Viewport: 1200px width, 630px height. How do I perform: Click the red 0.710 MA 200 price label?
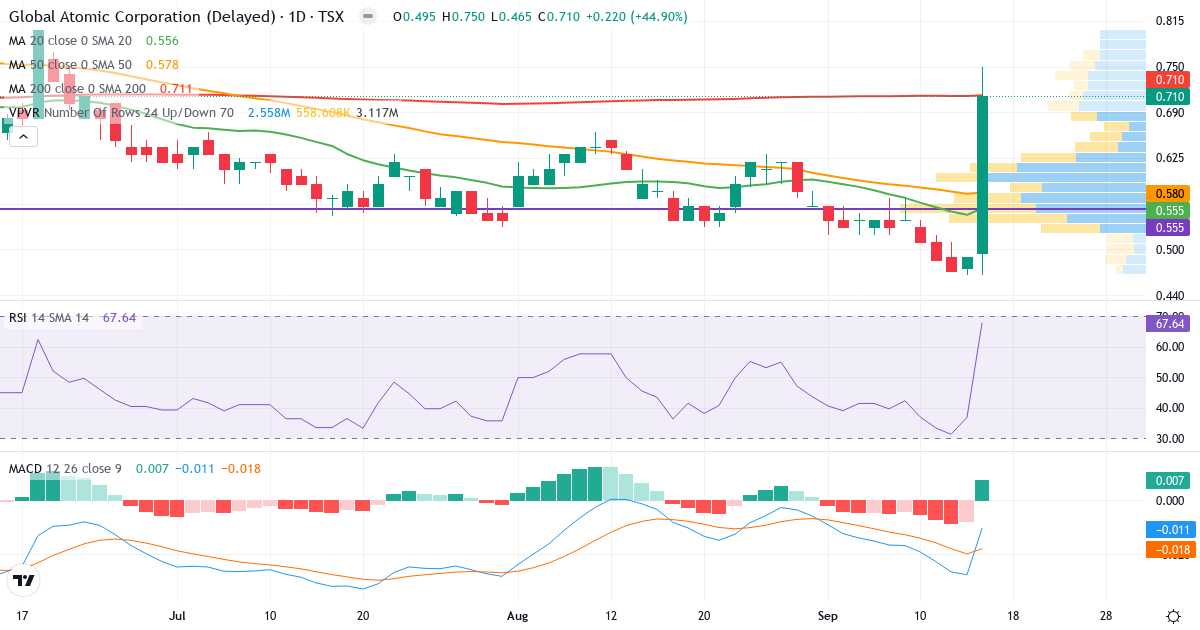pyautogui.click(x=1166, y=79)
